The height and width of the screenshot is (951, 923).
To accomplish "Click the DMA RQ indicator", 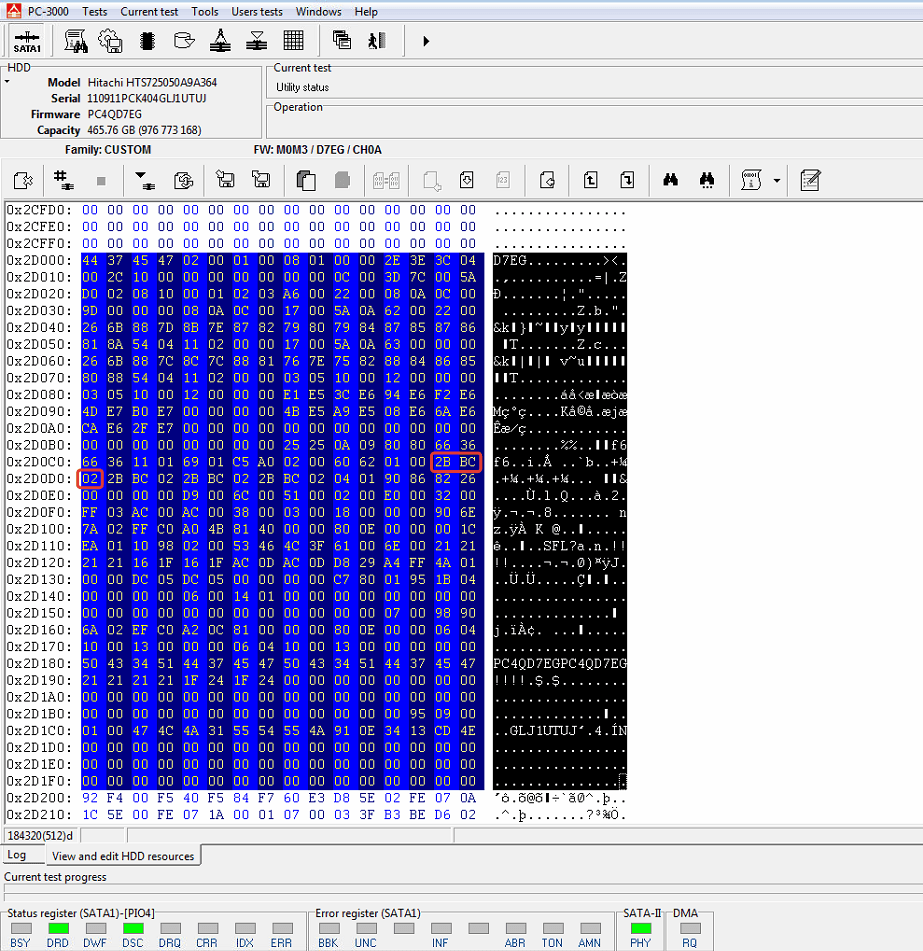I will click(690, 928).
